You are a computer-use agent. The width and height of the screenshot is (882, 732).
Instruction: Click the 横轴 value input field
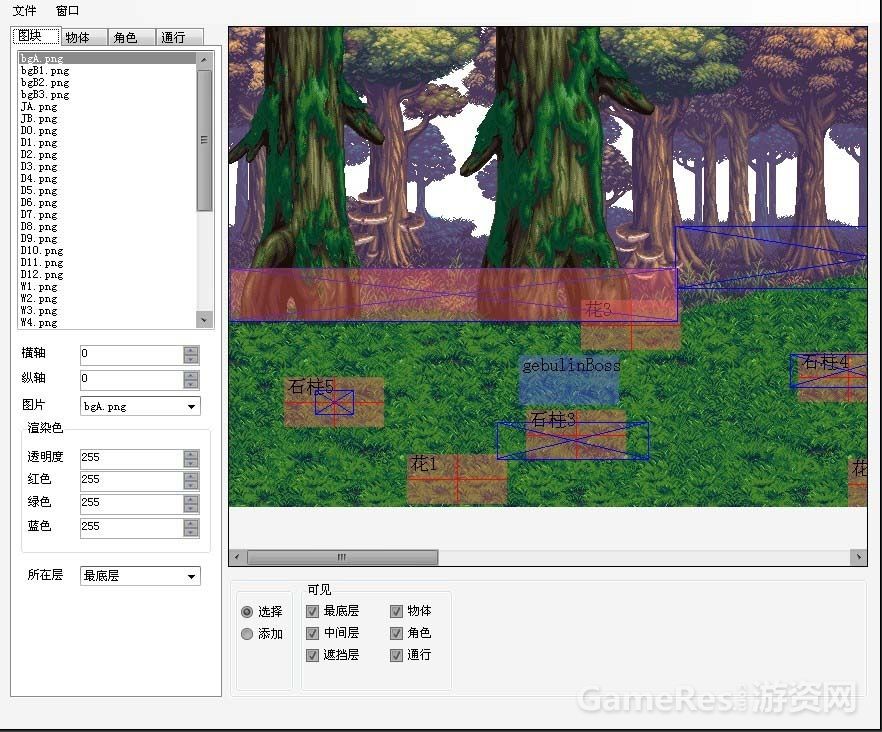pyautogui.click(x=130, y=354)
